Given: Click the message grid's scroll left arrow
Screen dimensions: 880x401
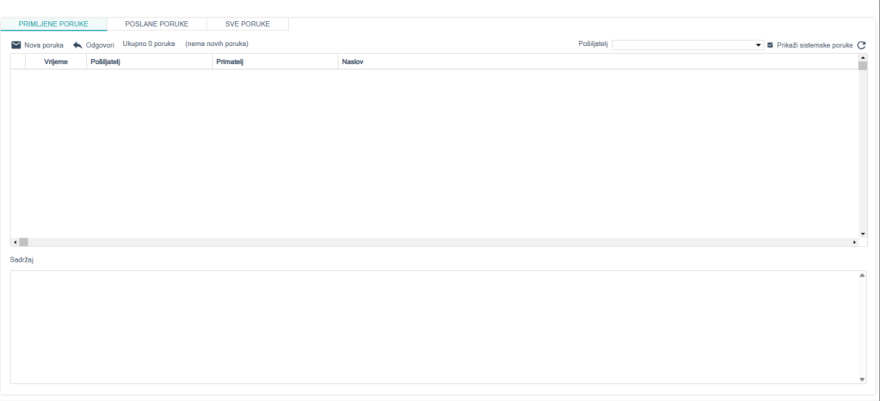Looking at the screenshot, I should point(14,242).
